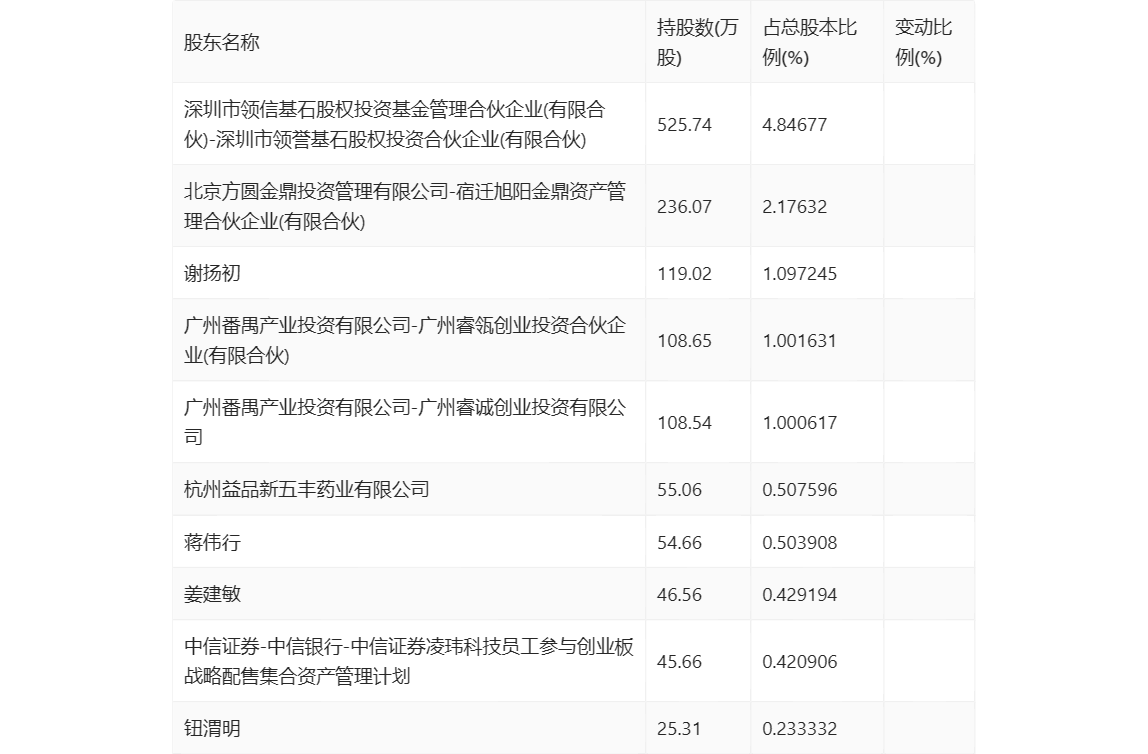Select the 525.74 holdings value
The height and width of the screenshot is (754, 1148).
point(685,124)
